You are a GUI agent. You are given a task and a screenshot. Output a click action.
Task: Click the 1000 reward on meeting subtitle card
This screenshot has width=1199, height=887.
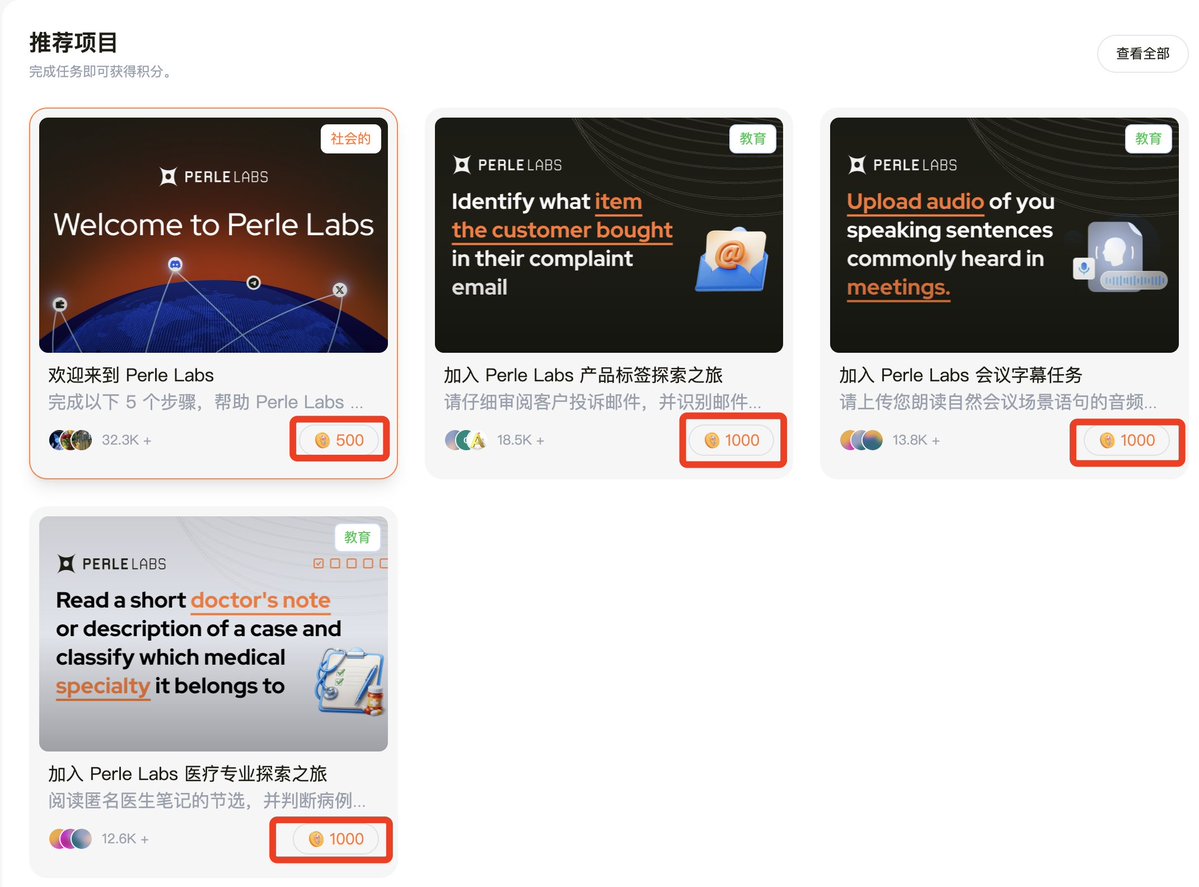[x=1127, y=440]
